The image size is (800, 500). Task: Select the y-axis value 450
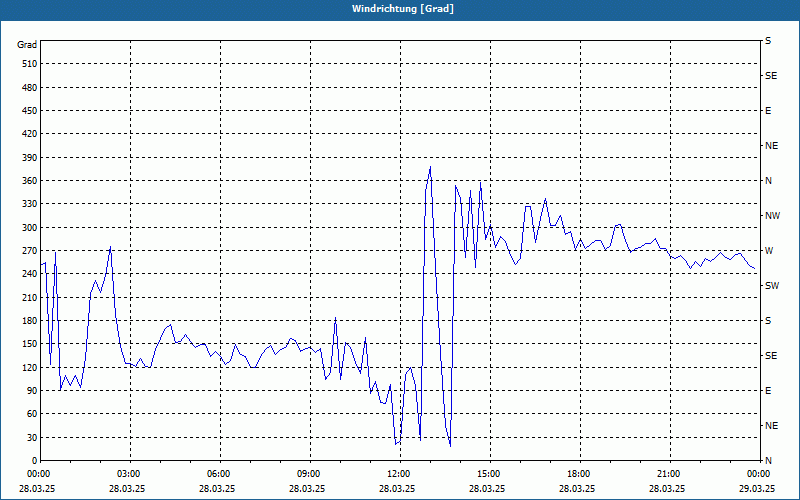click(30, 111)
